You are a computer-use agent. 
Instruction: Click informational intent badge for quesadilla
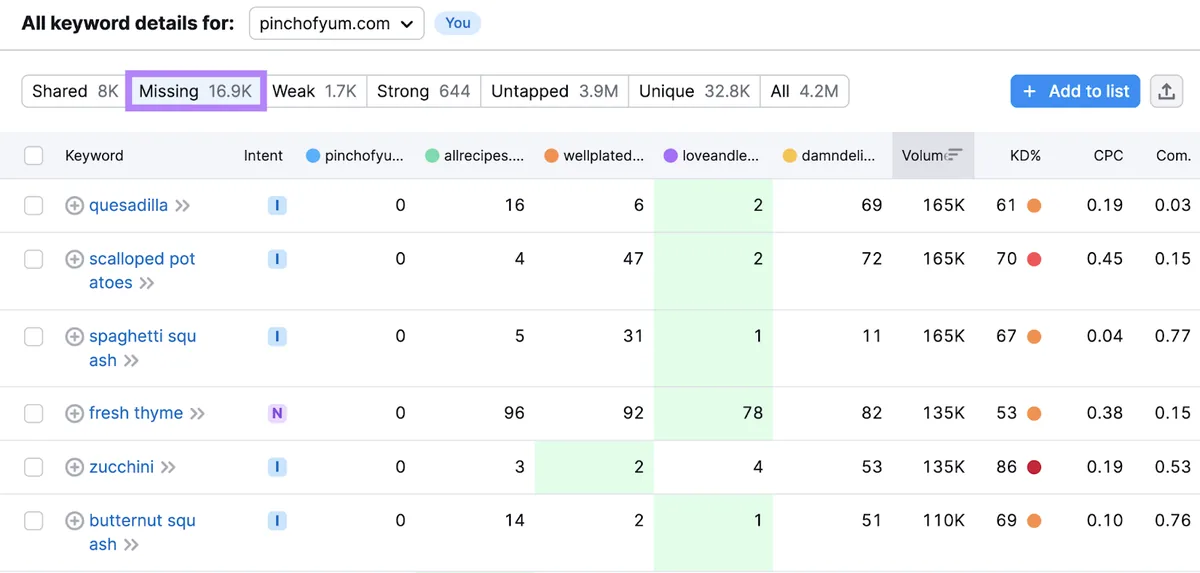point(277,205)
